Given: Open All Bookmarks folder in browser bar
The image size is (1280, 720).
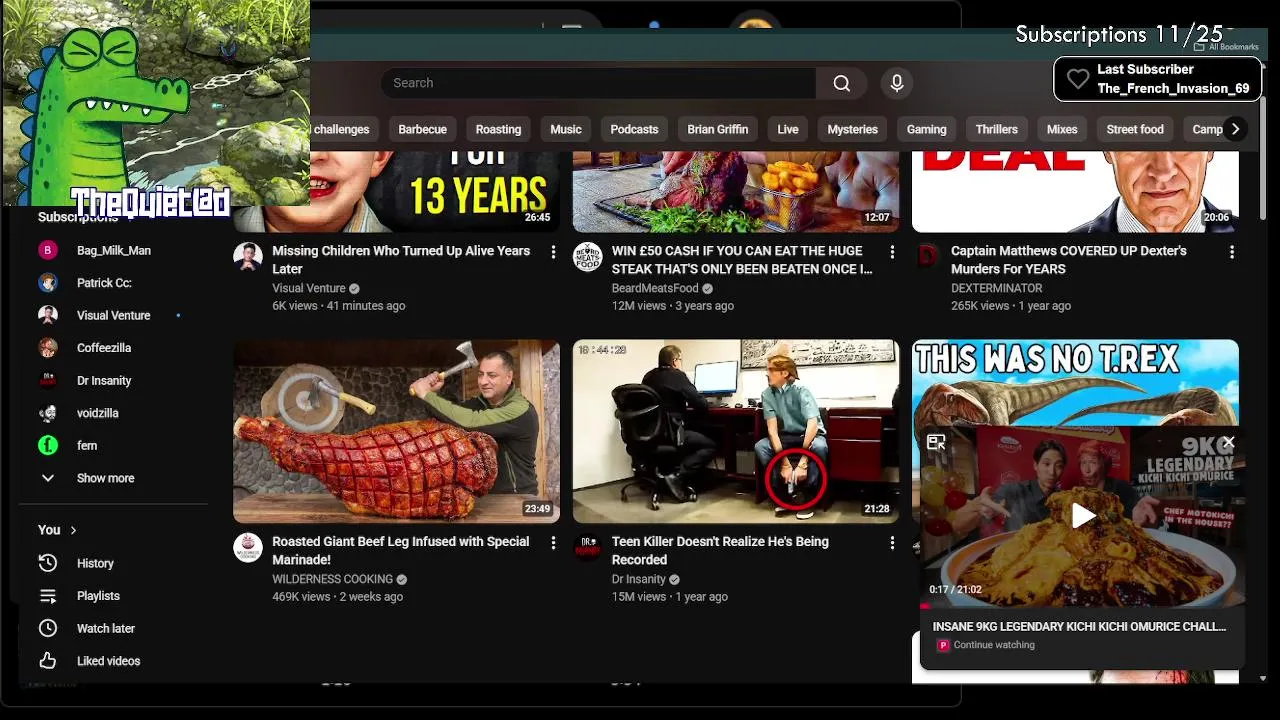Looking at the screenshot, I should (1226, 47).
